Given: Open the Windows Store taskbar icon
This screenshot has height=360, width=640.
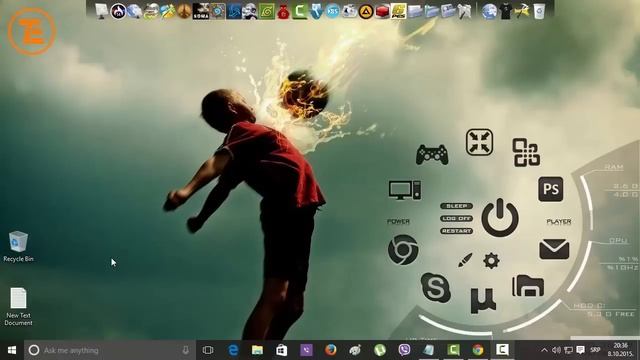Looking at the screenshot, I should [282, 350].
